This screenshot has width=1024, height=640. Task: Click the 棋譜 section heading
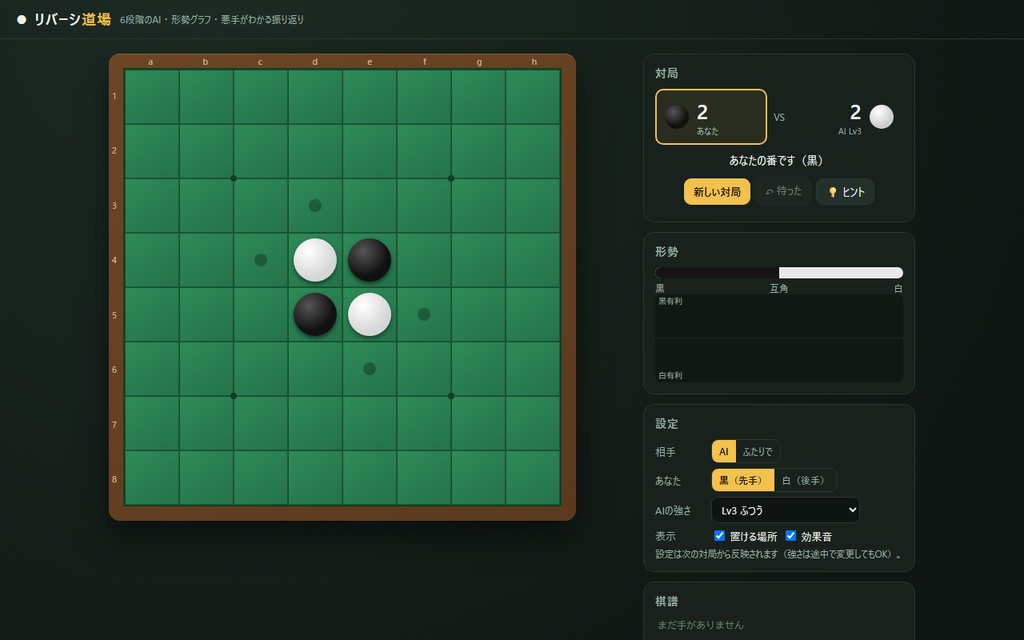point(667,601)
